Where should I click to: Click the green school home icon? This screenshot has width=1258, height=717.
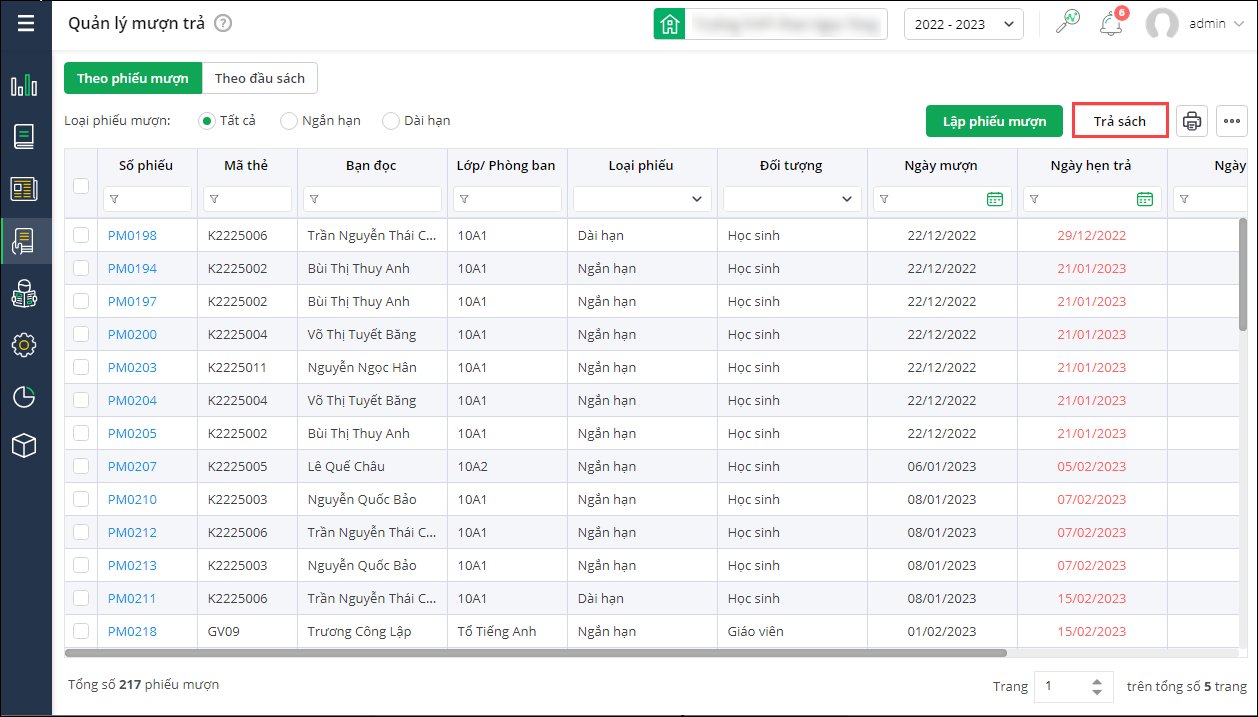(669, 24)
